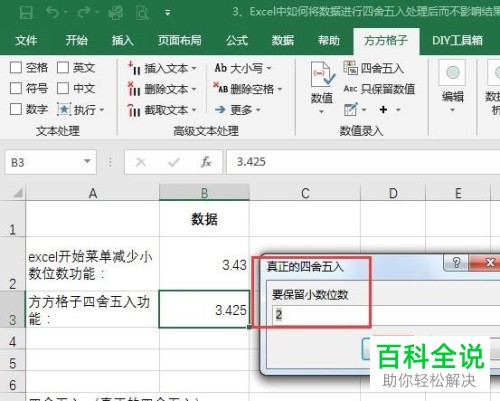Click cell B1 containing 数据
The image size is (500, 401).
[x=204, y=219]
